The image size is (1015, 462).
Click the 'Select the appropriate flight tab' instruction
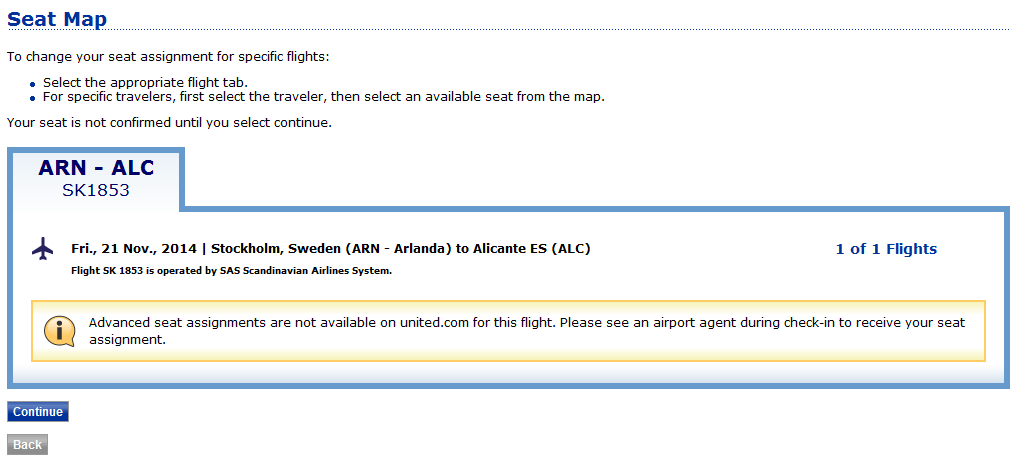coord(145,83)
